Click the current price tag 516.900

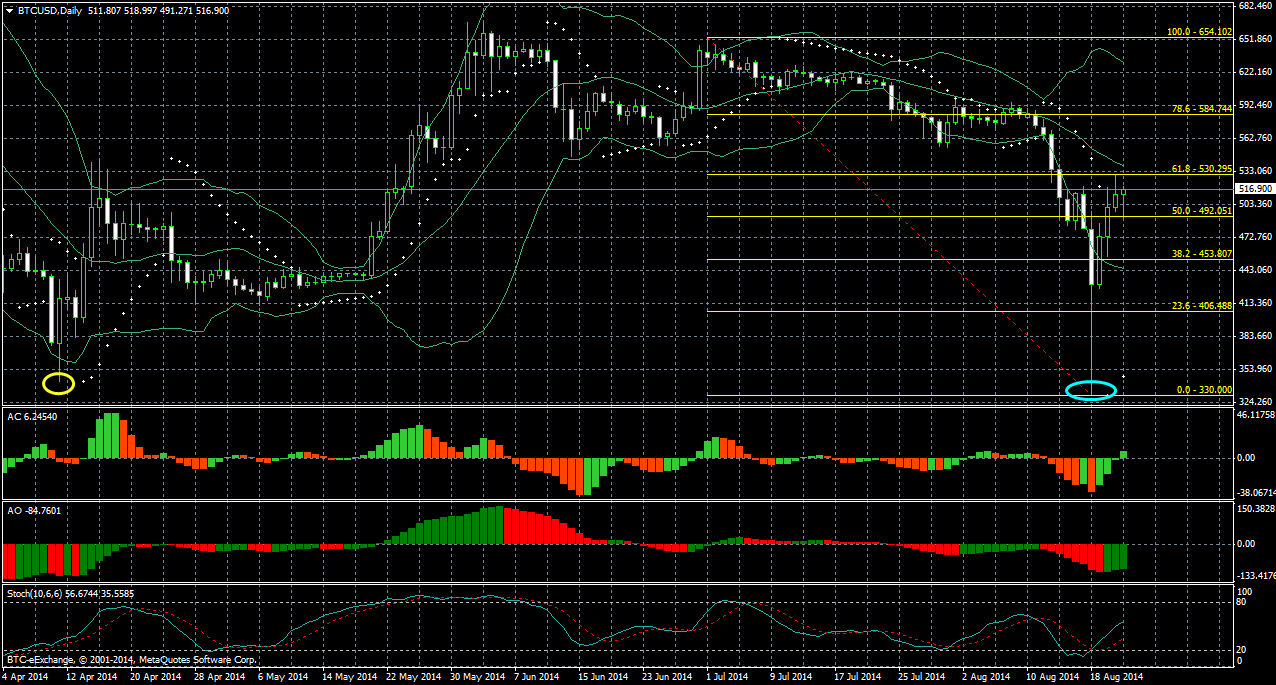[1254, 189]
